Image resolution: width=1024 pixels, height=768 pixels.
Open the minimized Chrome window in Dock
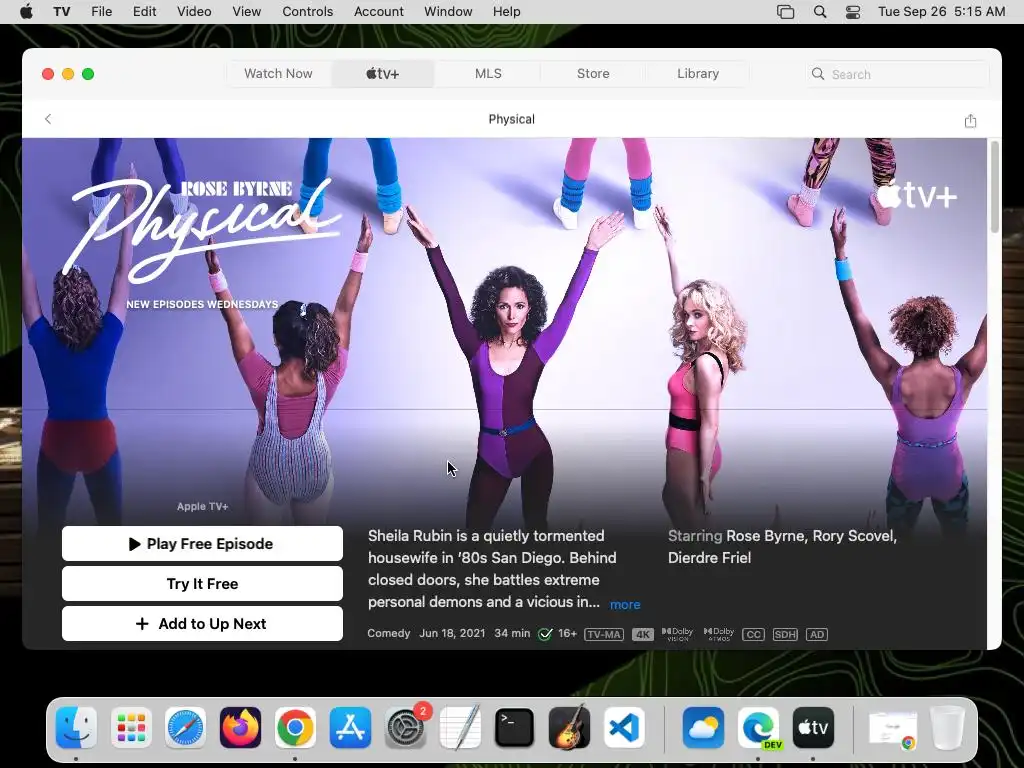[893, 728]
